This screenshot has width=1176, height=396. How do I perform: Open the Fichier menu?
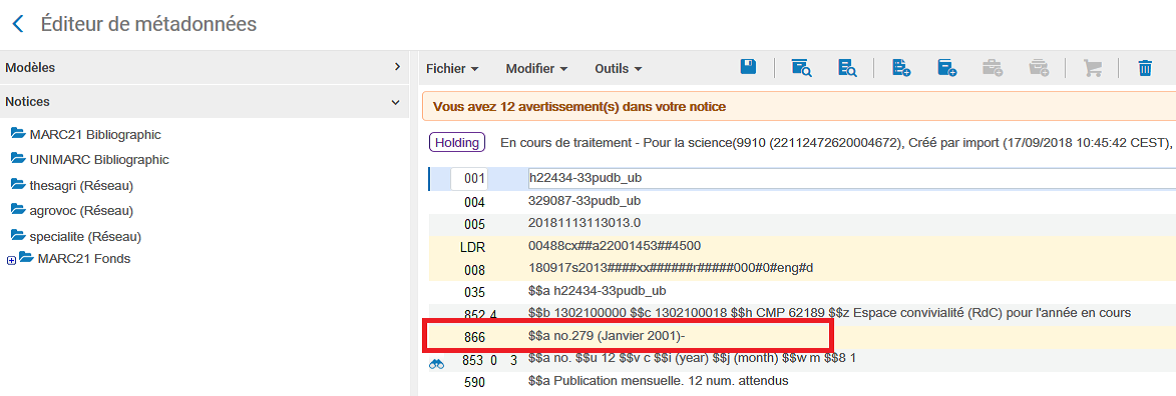coord(452,68)
